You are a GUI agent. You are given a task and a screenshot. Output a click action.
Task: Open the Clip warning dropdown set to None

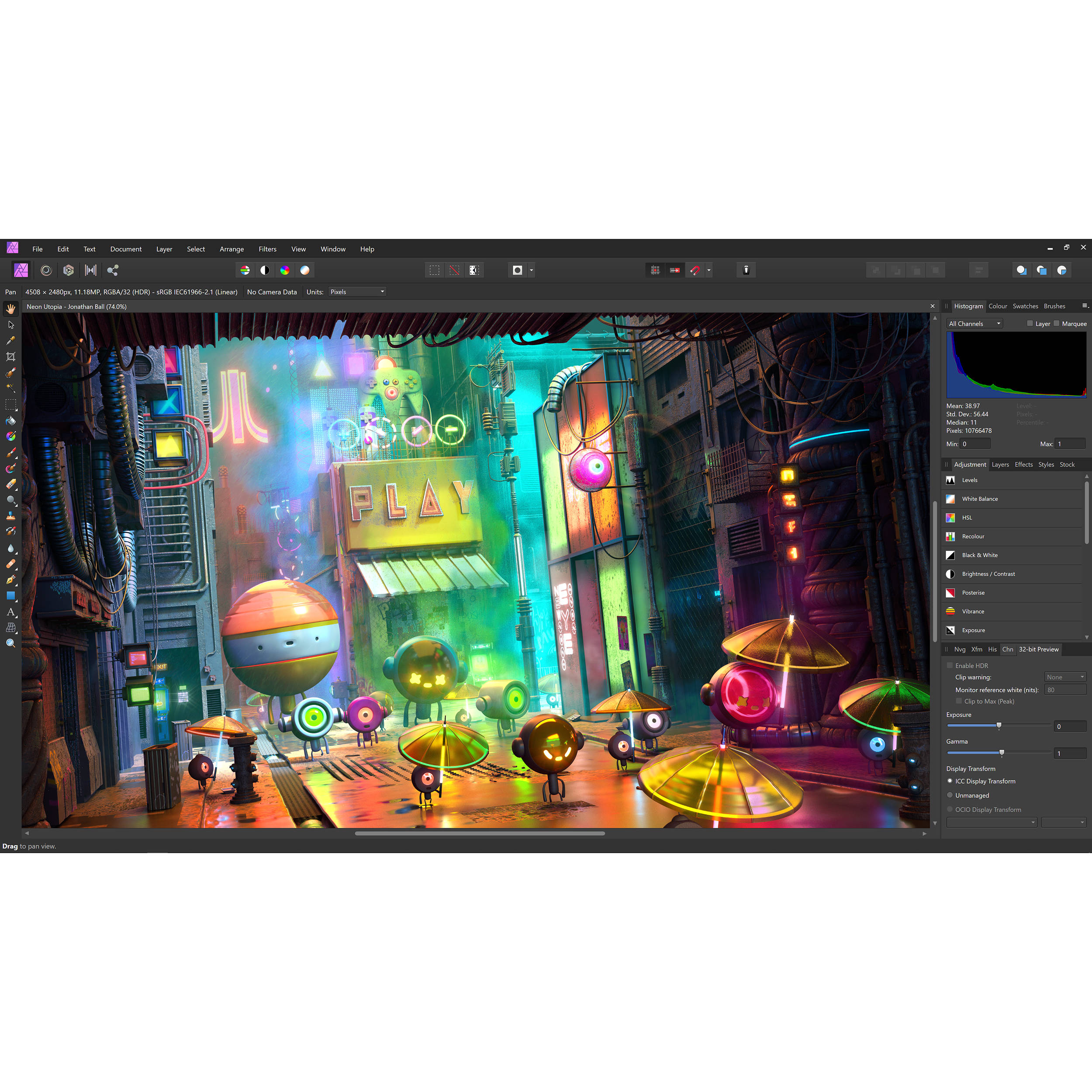[x=1065, y=677]
